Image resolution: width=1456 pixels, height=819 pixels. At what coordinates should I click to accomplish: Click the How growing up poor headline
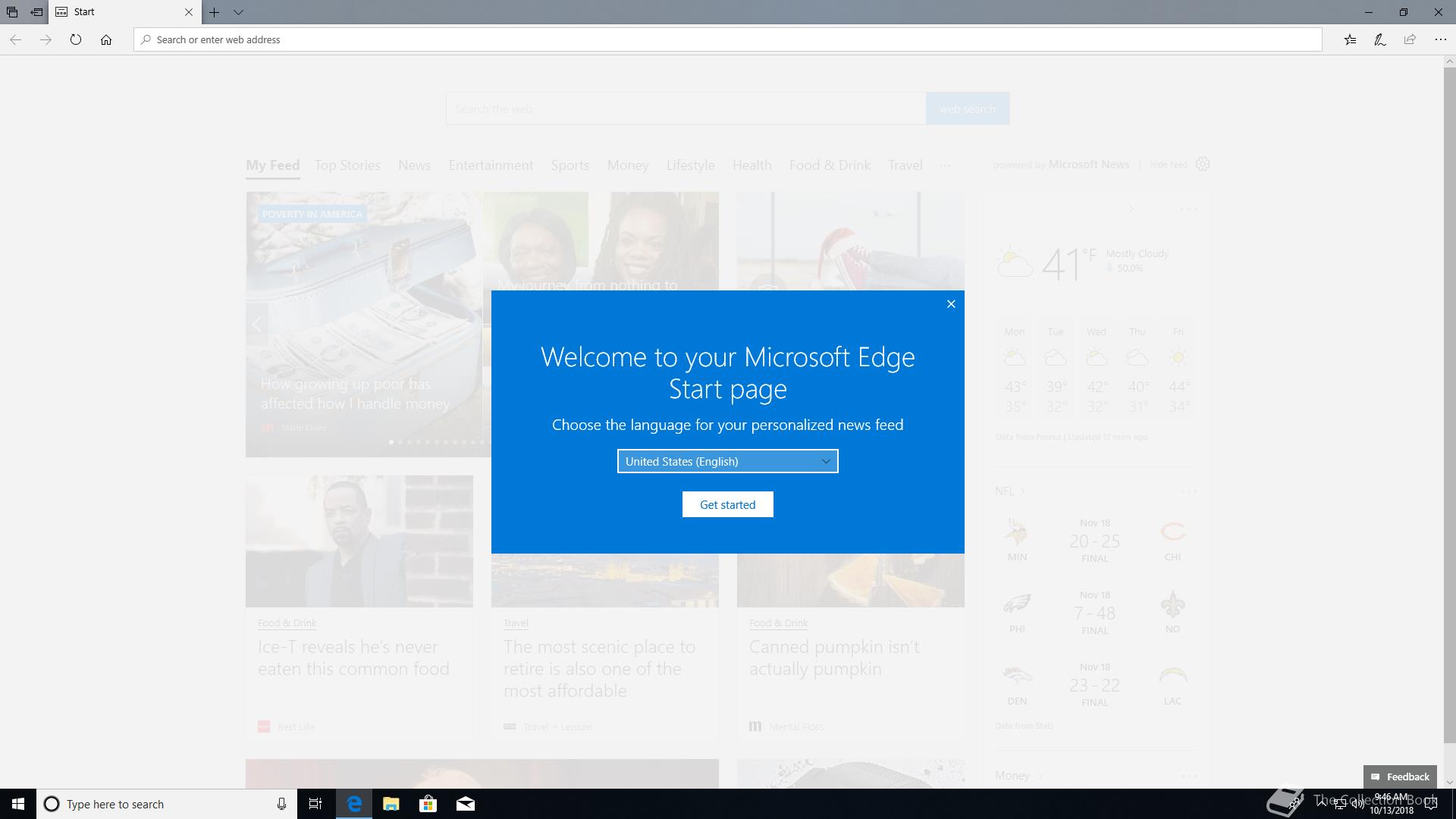point(355,394)
